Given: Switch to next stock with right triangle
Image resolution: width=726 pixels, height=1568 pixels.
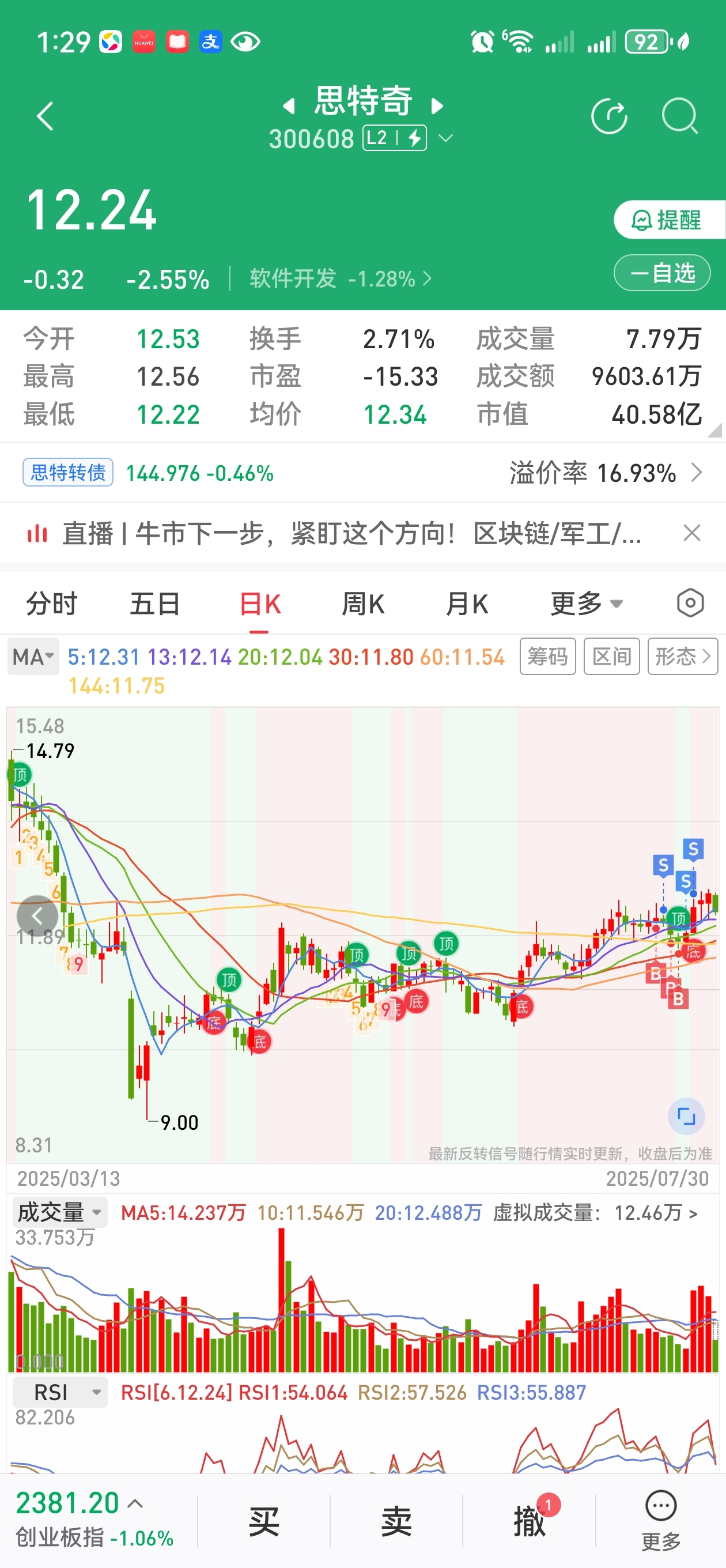Looking at the screenshot, I should (x=437, y=107).
